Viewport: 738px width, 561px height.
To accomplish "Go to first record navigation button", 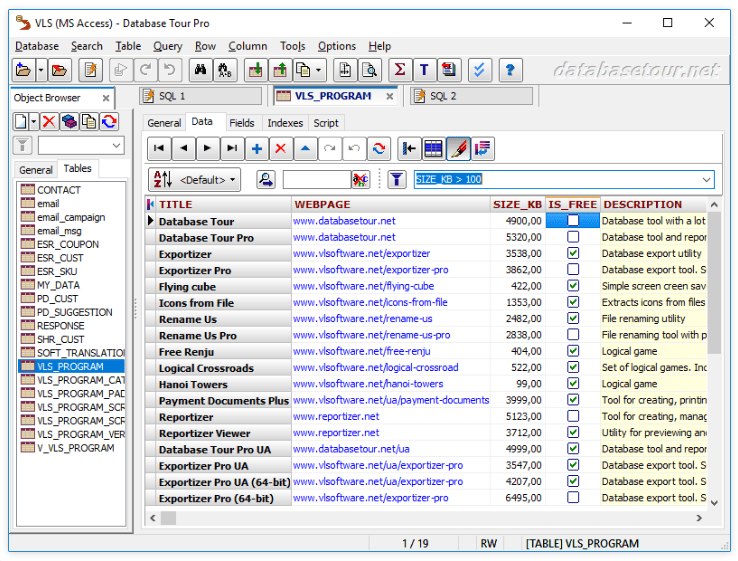I will [x=159, y=149].
